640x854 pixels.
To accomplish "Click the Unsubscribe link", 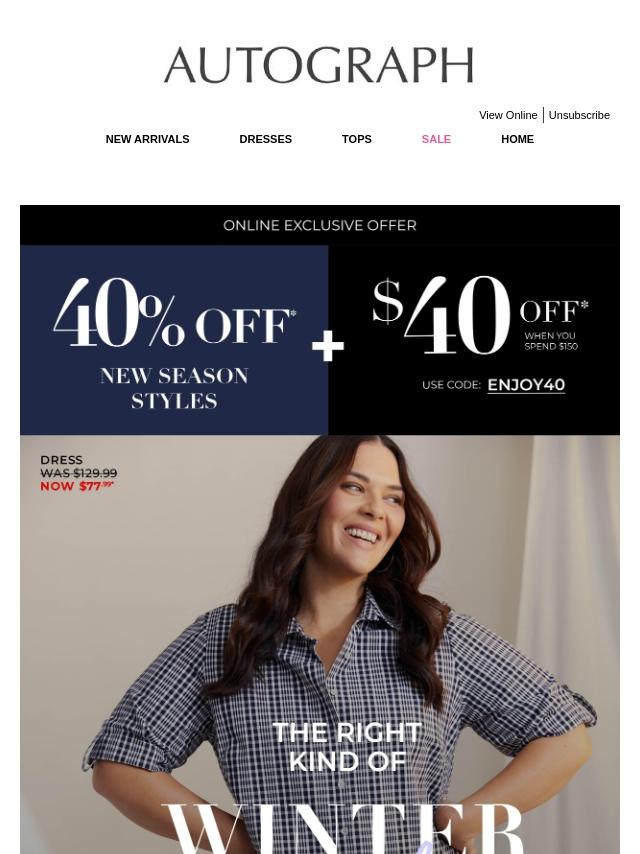I will tap(579, 115).
